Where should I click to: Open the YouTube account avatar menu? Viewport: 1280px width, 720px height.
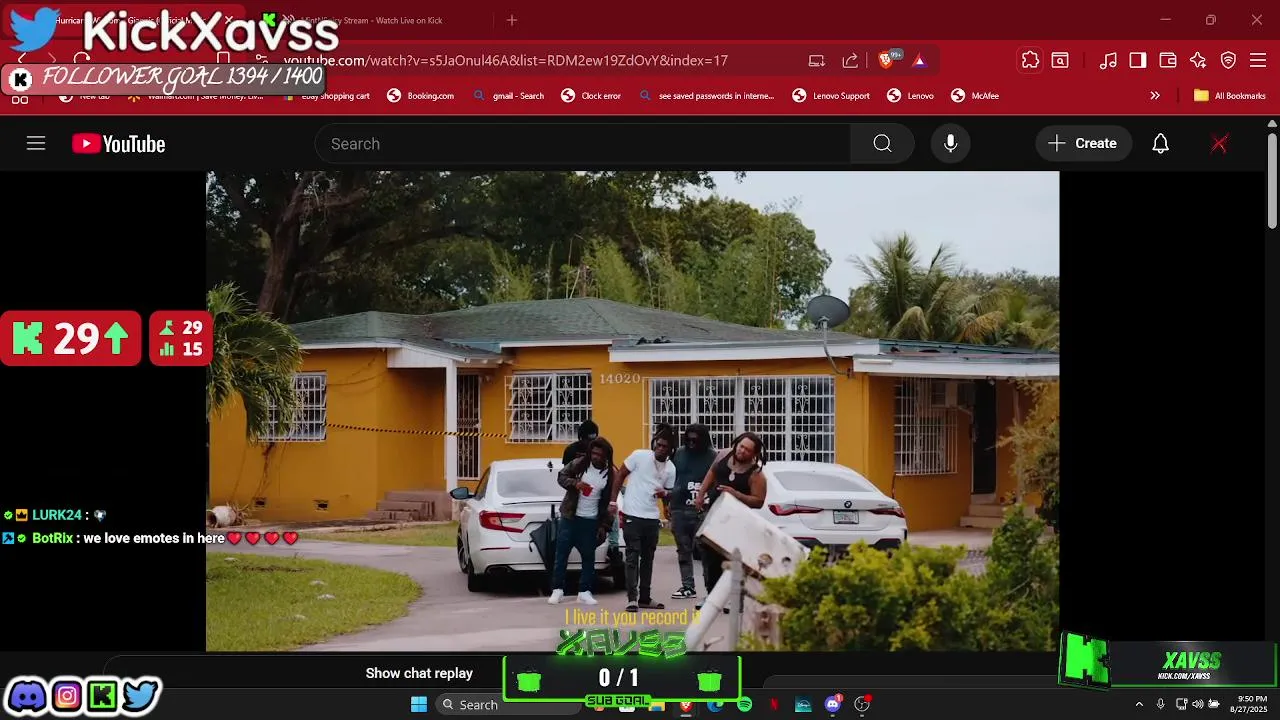click(1219, 143)
